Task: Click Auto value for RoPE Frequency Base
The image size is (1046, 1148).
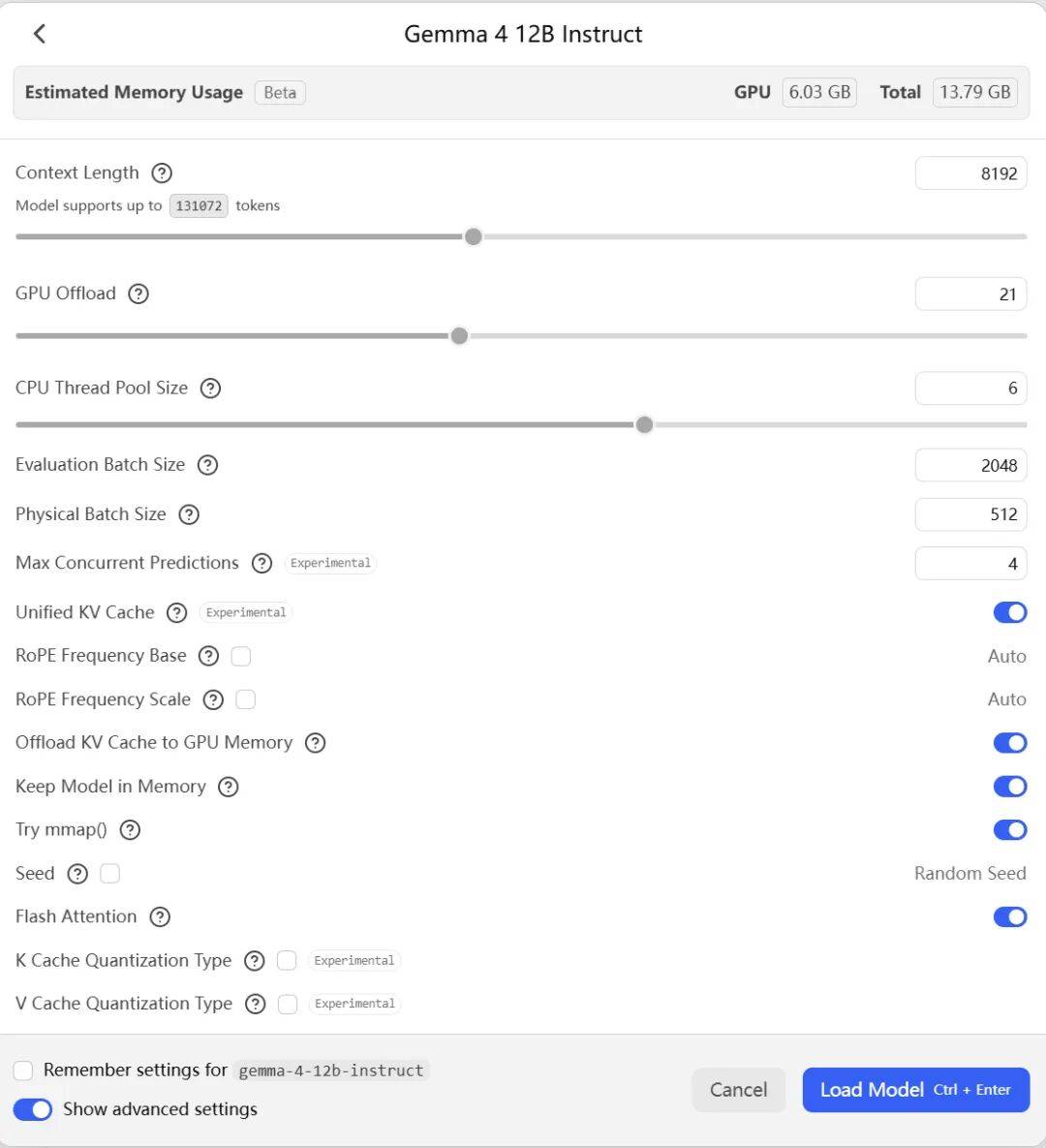Action: point(1006,656)
